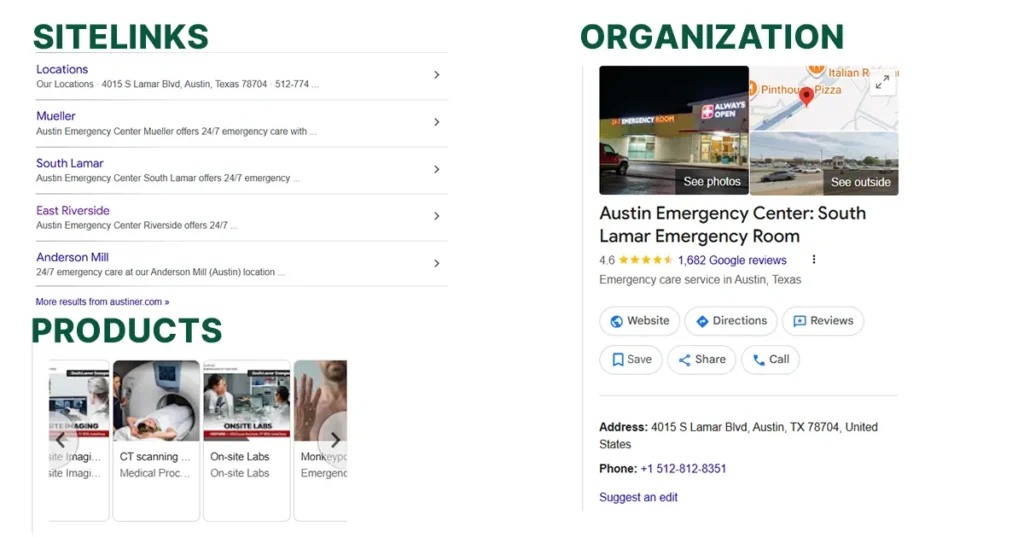Screen dimensions: 1024x538
Task: Click the Directions button
Action: coord(731,321)
